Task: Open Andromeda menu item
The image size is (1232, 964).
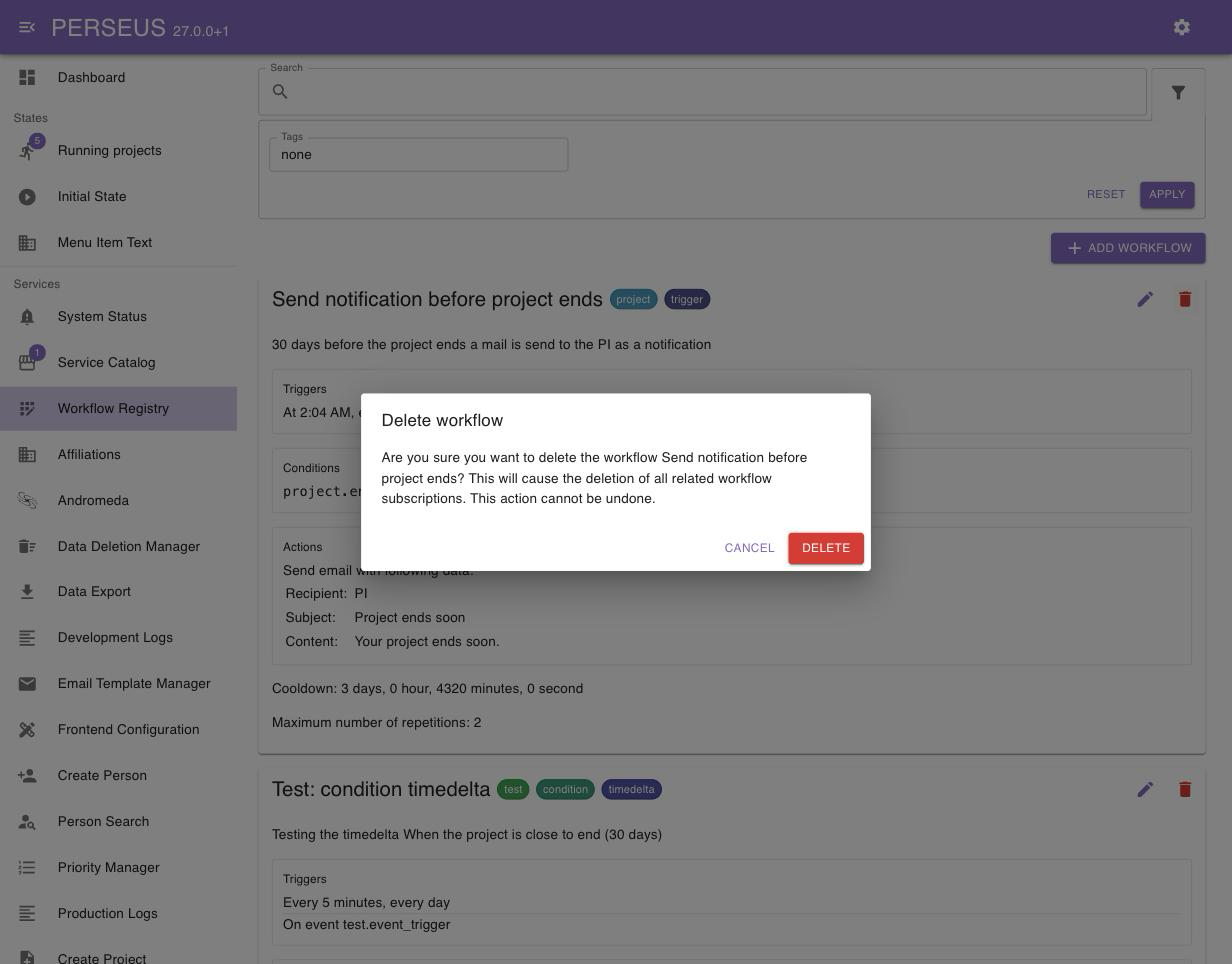Action: point(118,501)
